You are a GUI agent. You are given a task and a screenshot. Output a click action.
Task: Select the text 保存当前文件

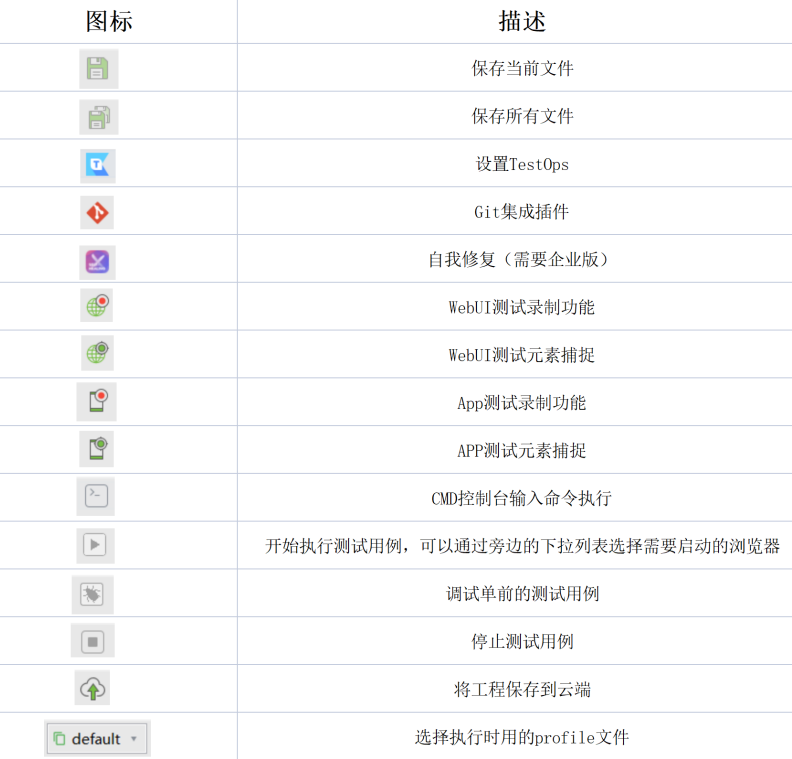click(522, 68)
